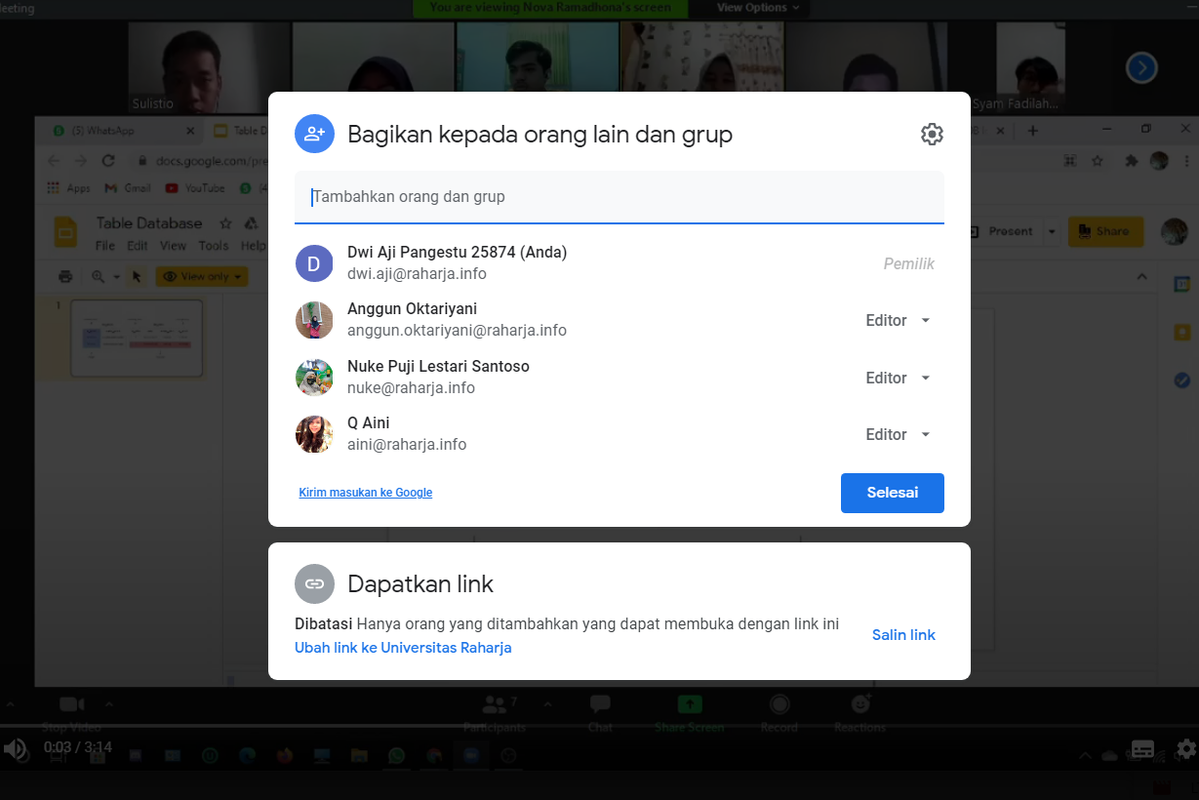Collapse the Slides menus with chevron

[1142, 277]
